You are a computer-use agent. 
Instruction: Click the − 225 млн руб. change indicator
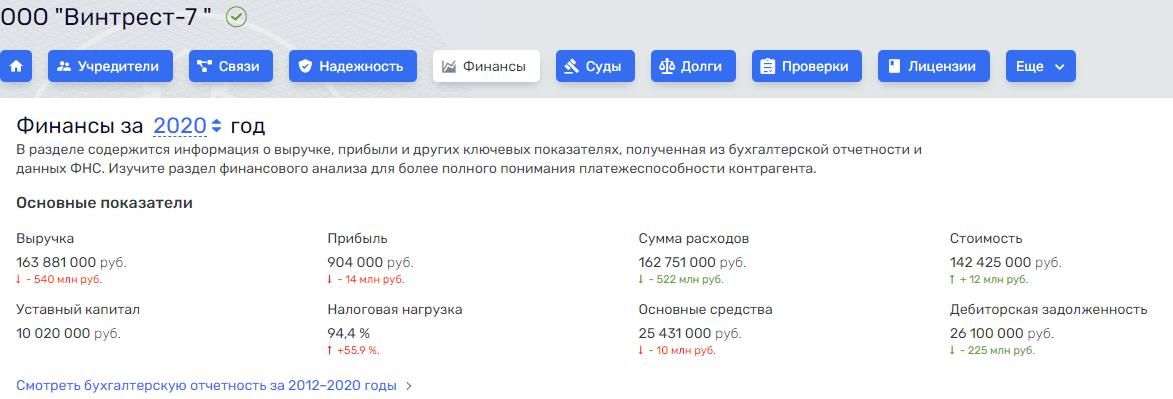[x=992, y=350]
